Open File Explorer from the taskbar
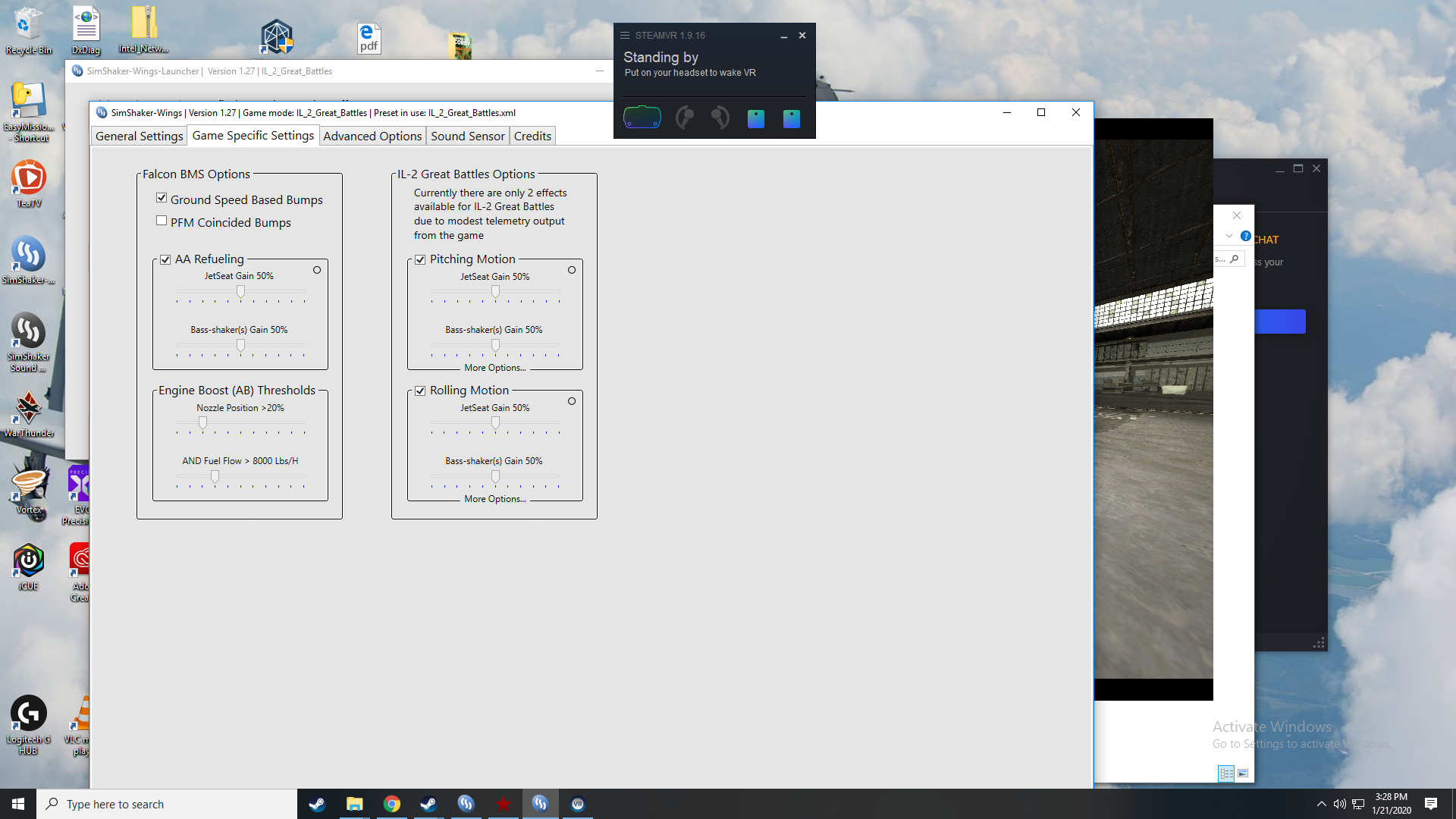 click(354, 804)
